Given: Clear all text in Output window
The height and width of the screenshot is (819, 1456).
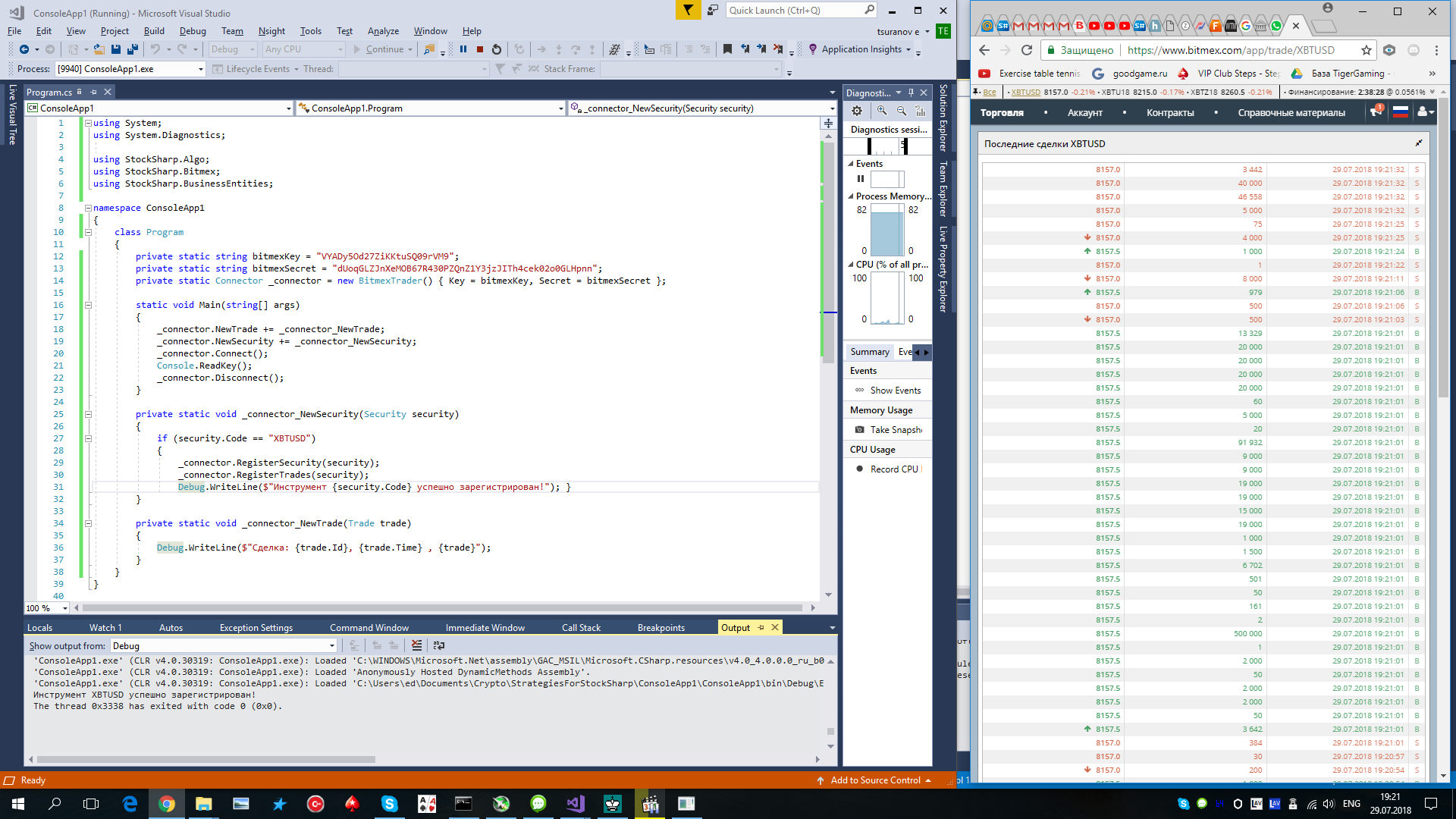Looking at the screenshot, I should click(x=416, y=646).
